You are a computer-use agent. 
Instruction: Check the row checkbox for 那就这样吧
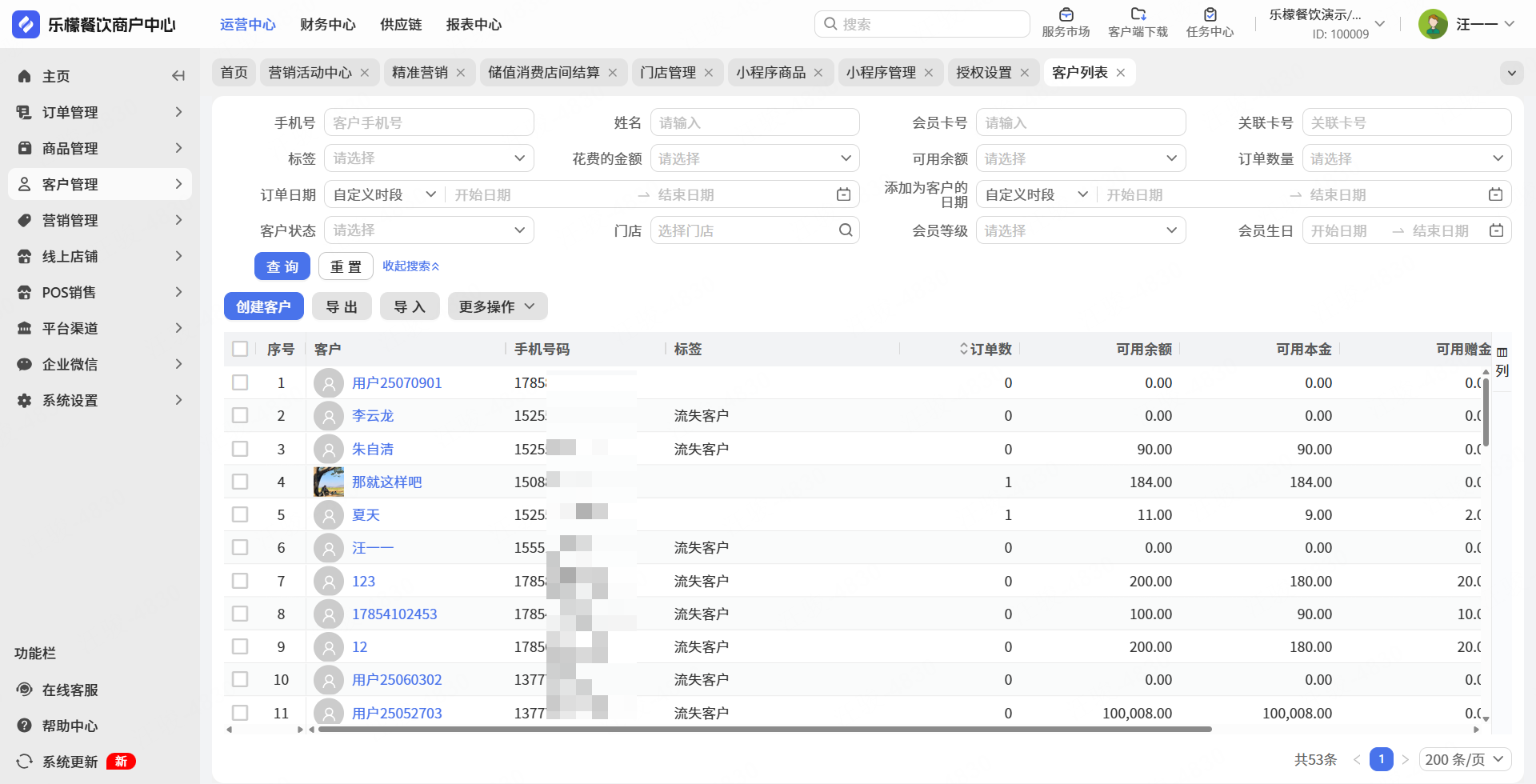click(240, 482)
